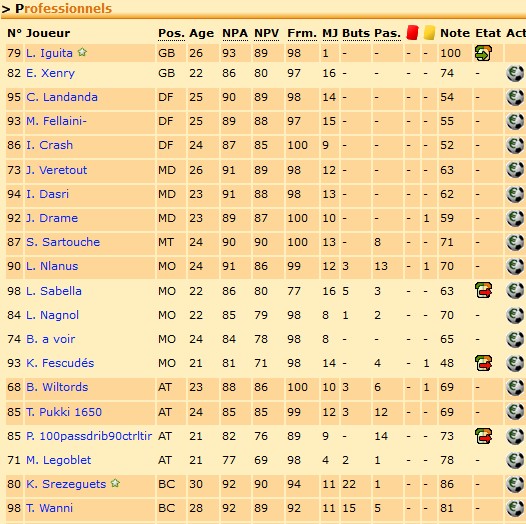526x524 pixels.
Task: Click the Frm. column header
Action: click(302, 33)
